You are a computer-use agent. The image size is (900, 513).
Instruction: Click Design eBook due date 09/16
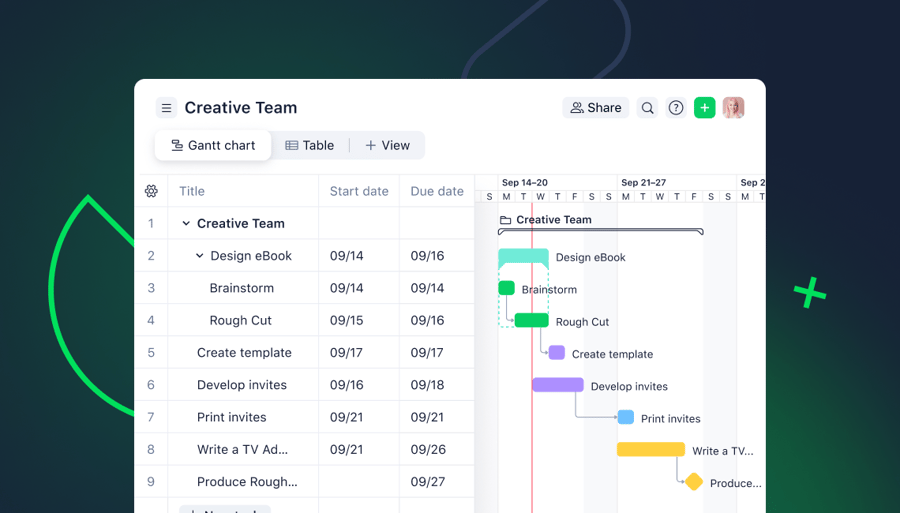[x=427, y=256]
